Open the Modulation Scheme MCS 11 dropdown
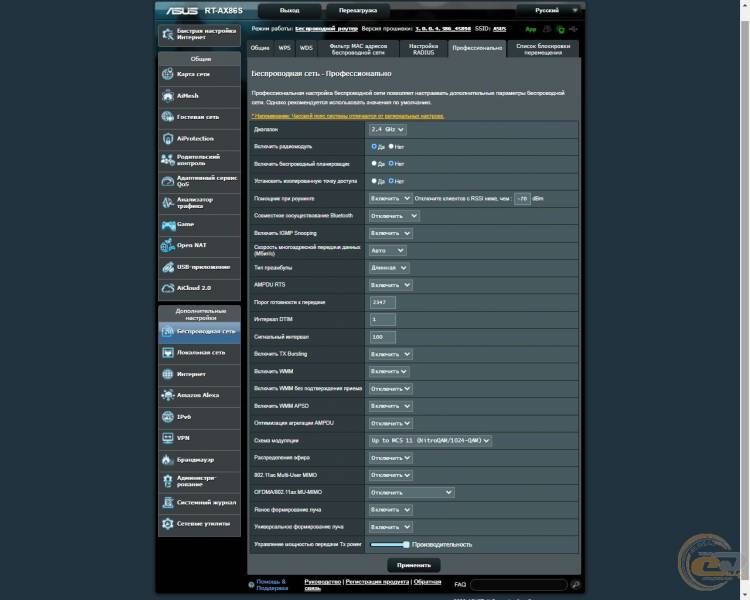Image resolution: width=750 pixels, height=600 pixels. pyautogui.click(x=430, y=440)
